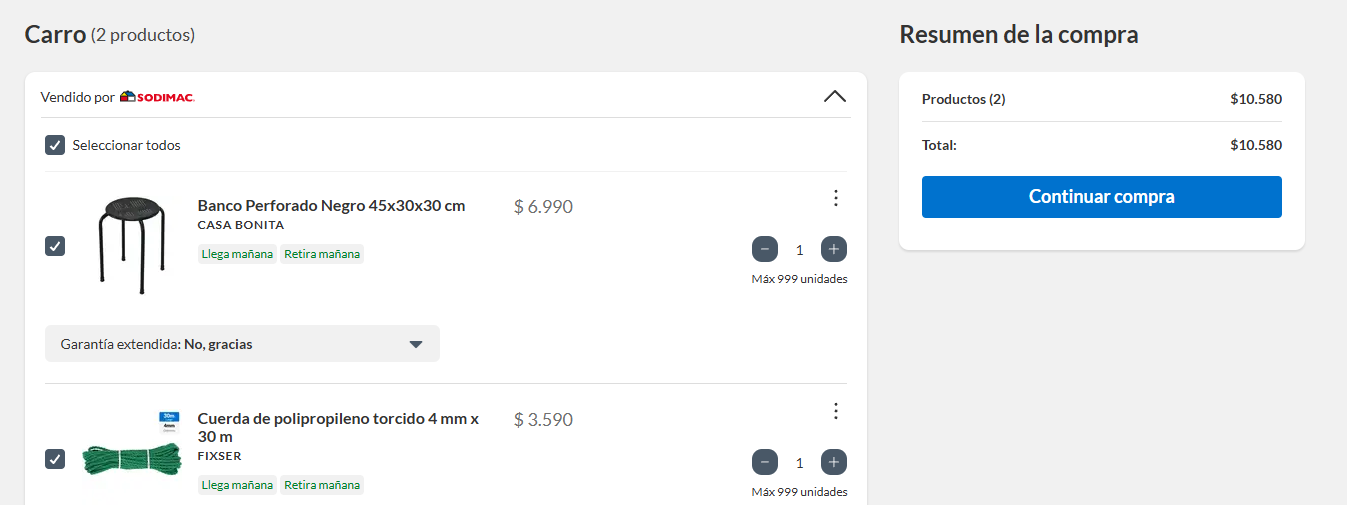Click the Banco Perforado quantity field

pyautogui.click(x=799, y=250)
